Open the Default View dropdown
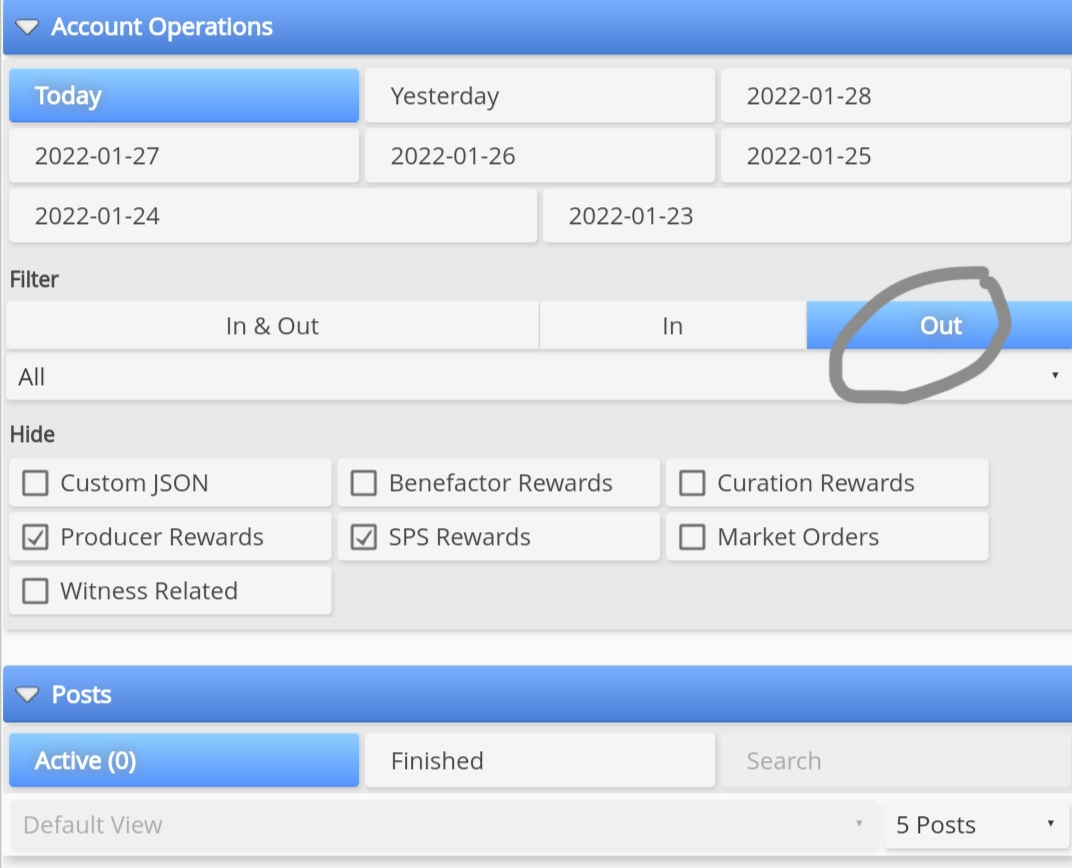Screen dimensions: 1072x868 (444, 824)
